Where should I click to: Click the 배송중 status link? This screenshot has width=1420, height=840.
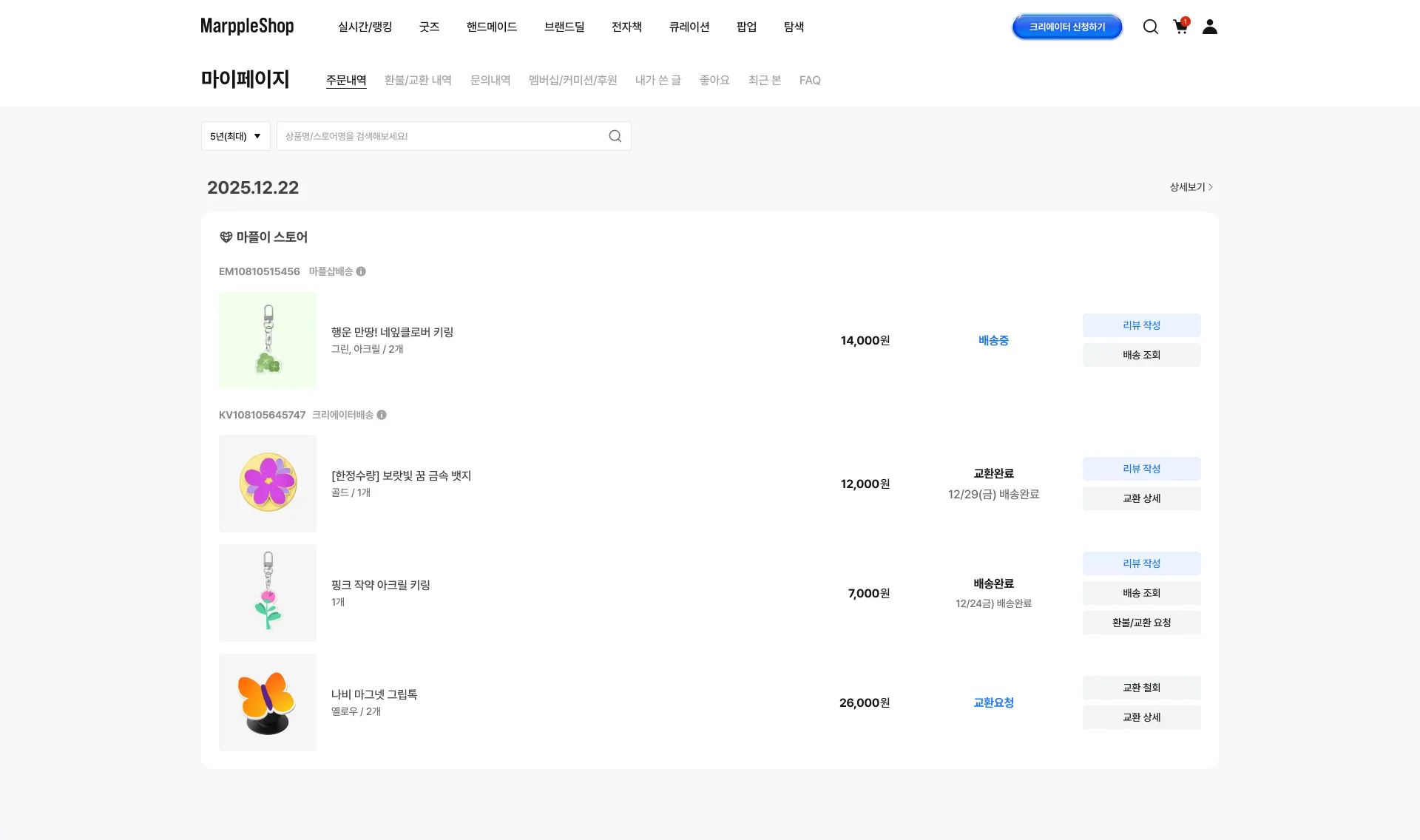pos(993,340)
